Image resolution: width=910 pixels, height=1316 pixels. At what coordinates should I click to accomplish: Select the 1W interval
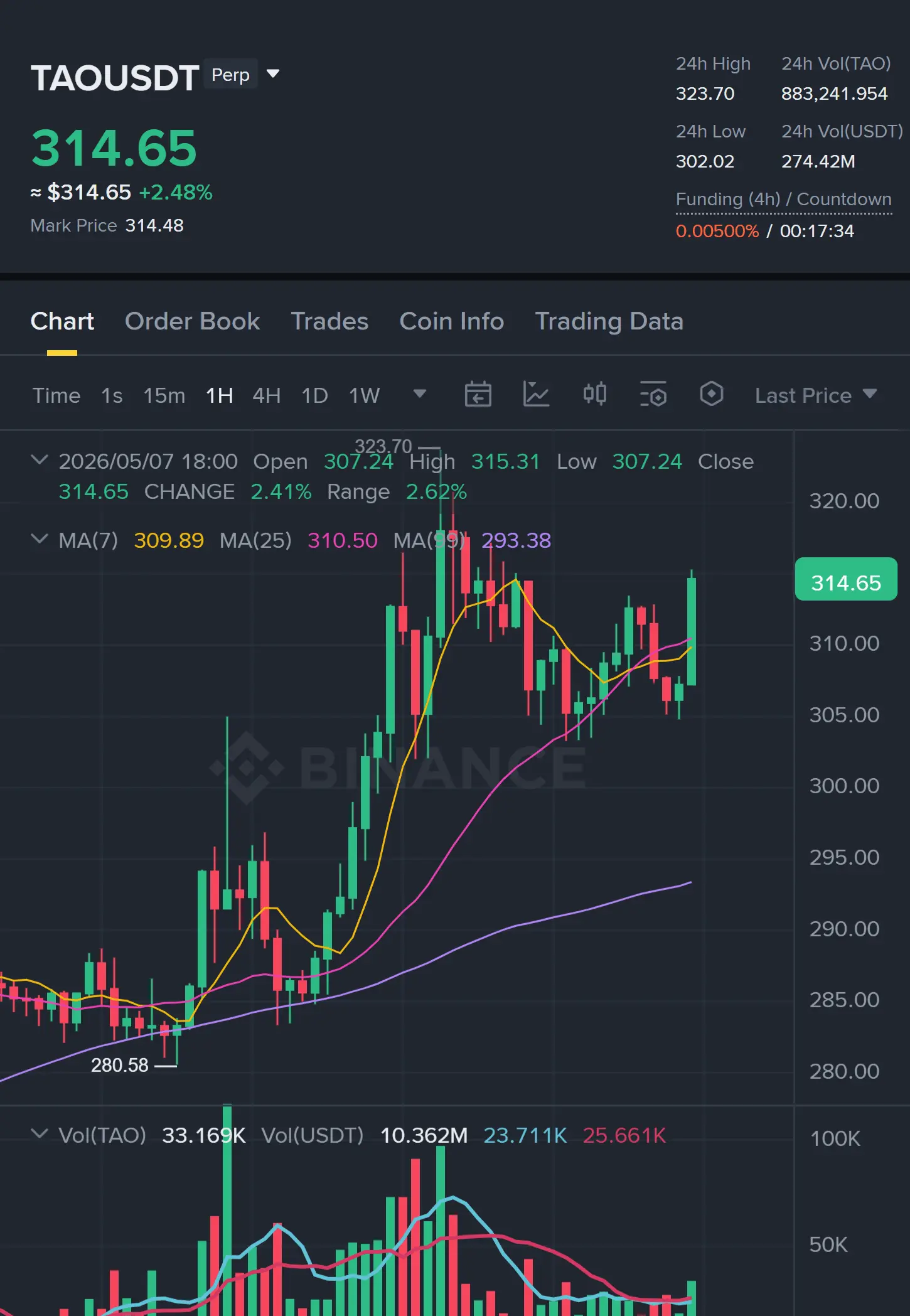tap(365, 395)
